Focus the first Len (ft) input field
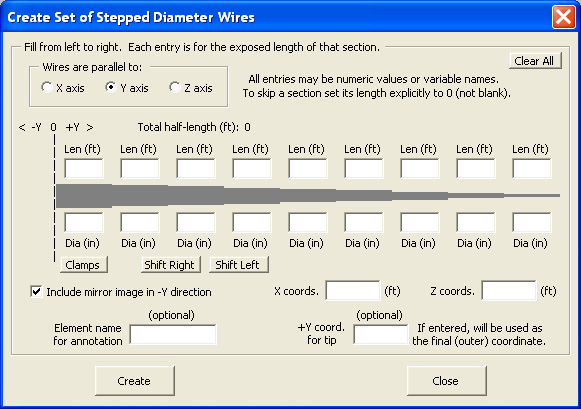The width and height of the screenshot is (581, 409). 84,169
